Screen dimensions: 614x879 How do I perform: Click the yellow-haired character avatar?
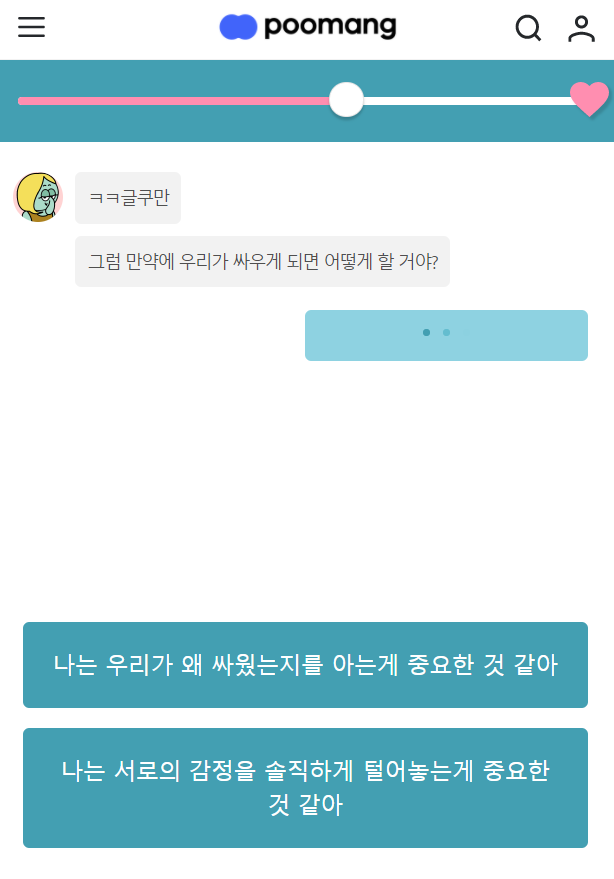pyautogui.click(x=38, y=197)
